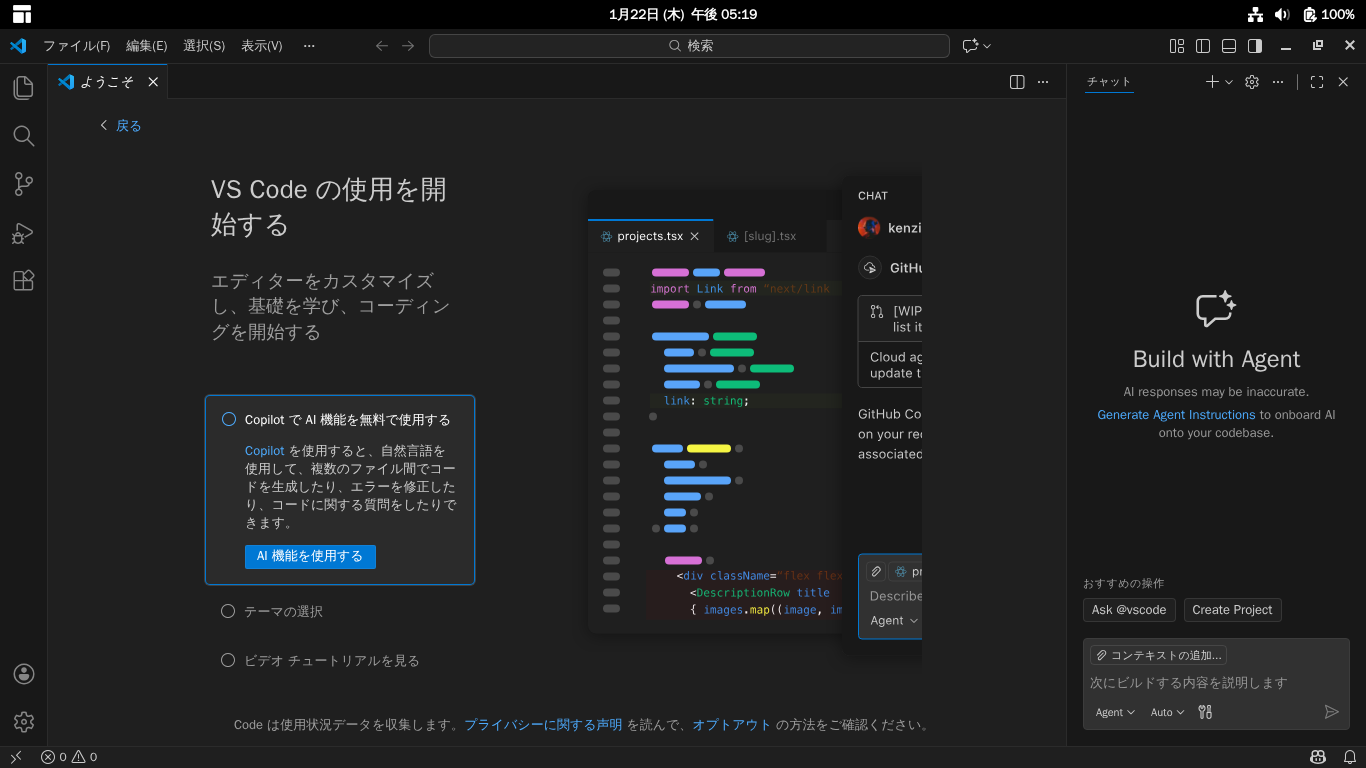
Task: Open Run and Debug view
Action: click(x=24, y=233)
